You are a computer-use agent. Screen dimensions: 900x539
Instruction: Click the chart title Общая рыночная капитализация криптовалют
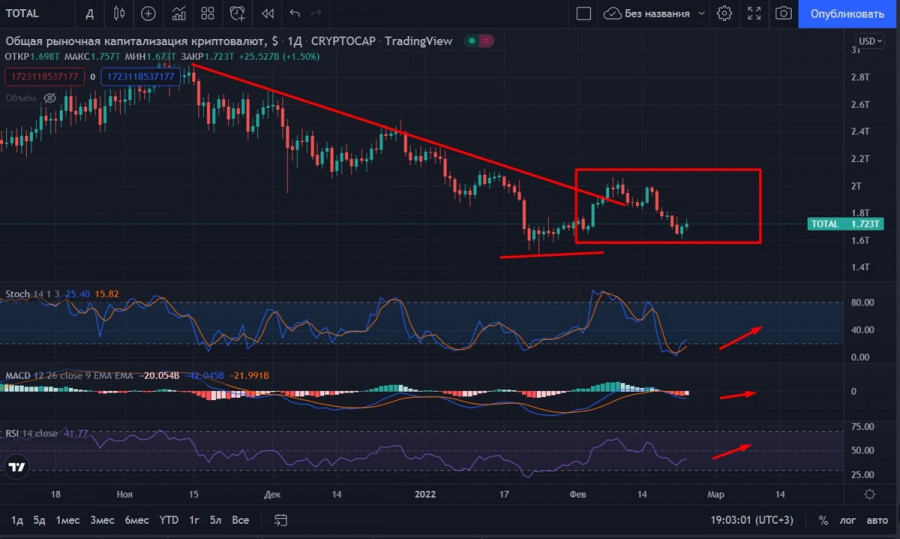click(136, 41)
